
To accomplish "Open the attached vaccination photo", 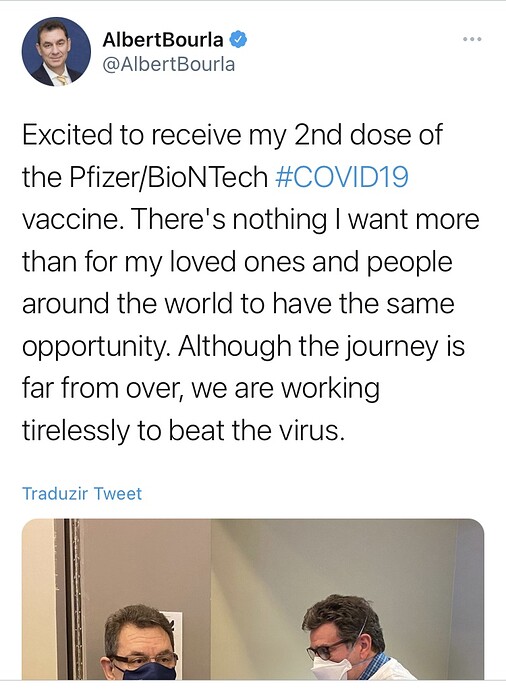I will 253,599.
